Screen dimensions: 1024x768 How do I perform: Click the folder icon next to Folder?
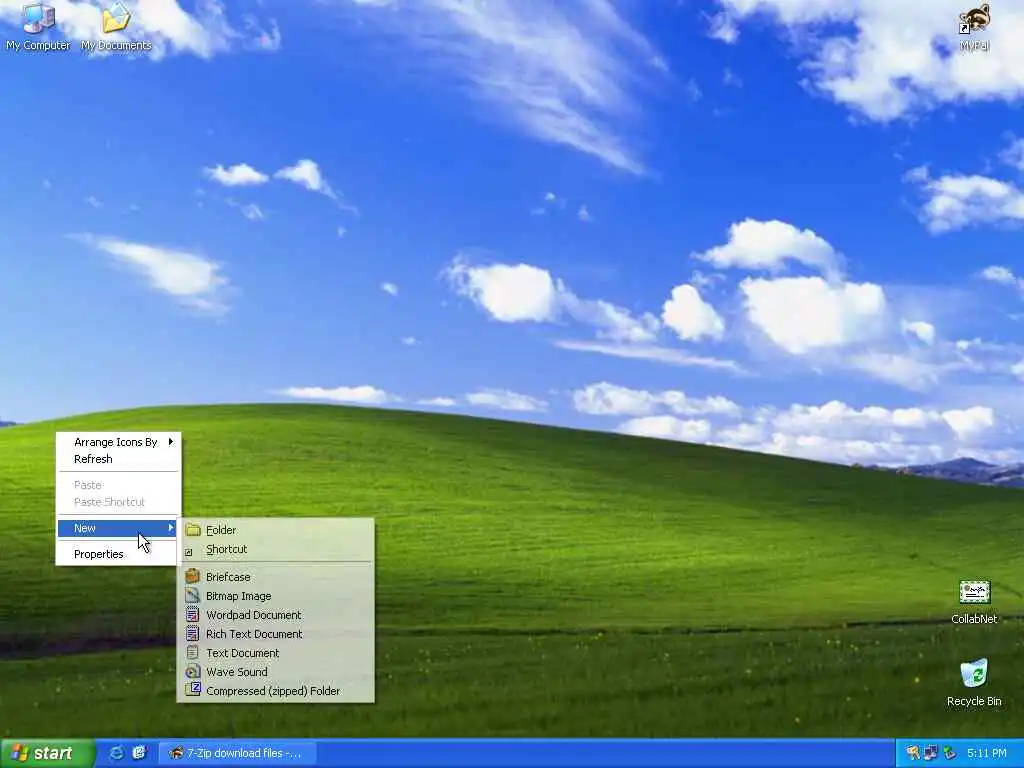tap(193, 530)
